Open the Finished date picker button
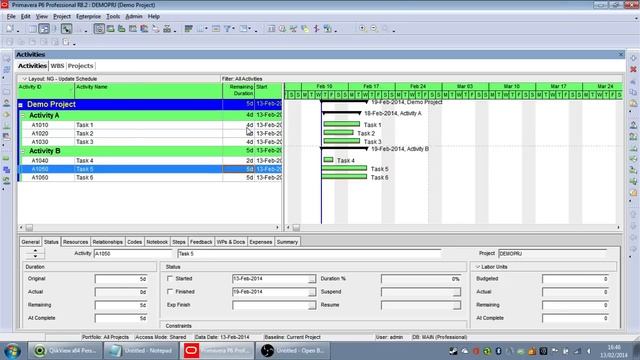The image size is (640, 360). [312, 292]
